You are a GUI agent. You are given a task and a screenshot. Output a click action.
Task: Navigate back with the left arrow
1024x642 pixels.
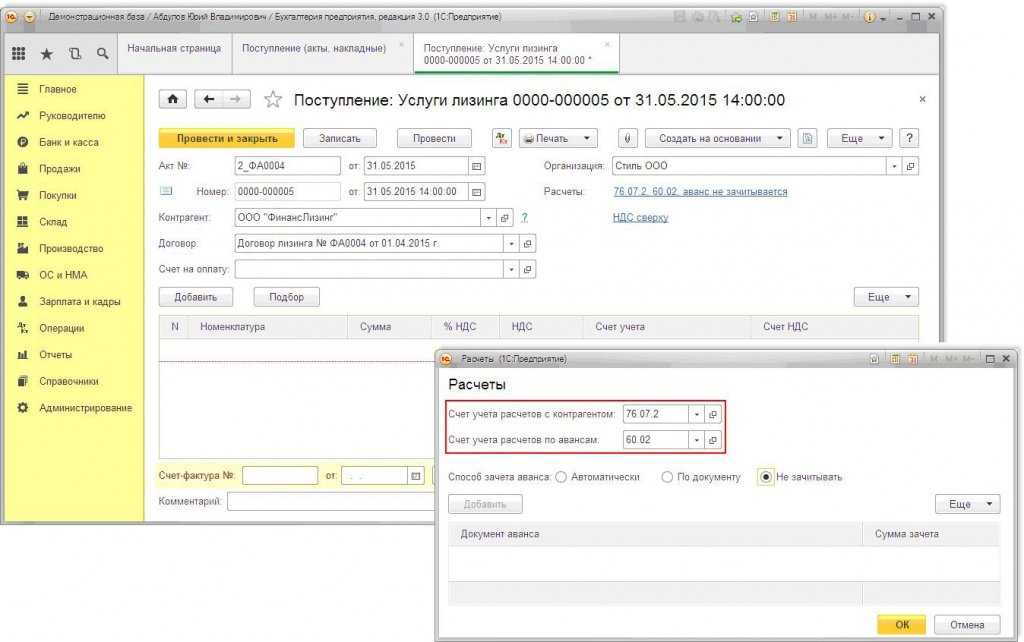(209, 99)
